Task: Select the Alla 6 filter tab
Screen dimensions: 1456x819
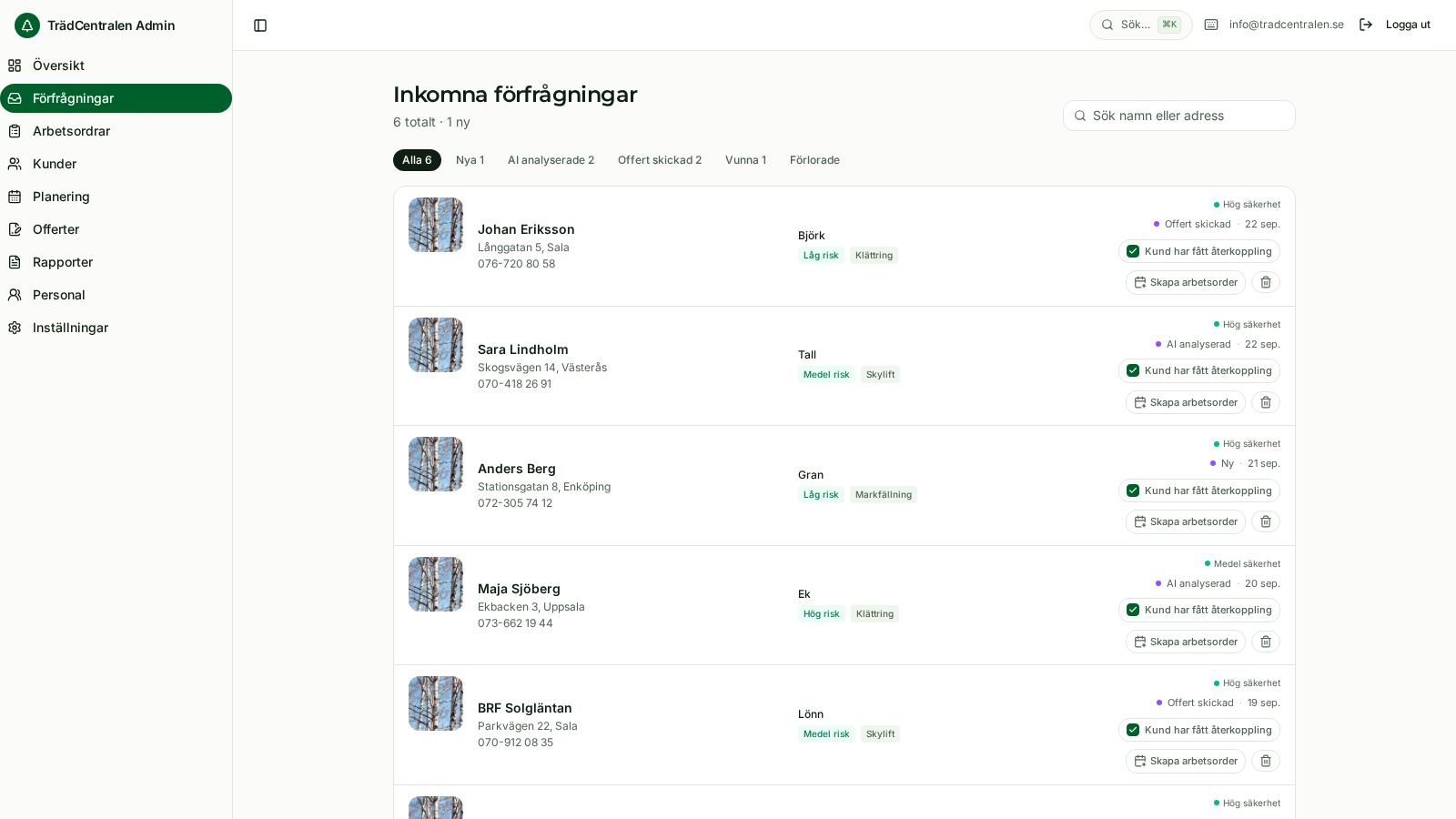Action: [417, 160]
